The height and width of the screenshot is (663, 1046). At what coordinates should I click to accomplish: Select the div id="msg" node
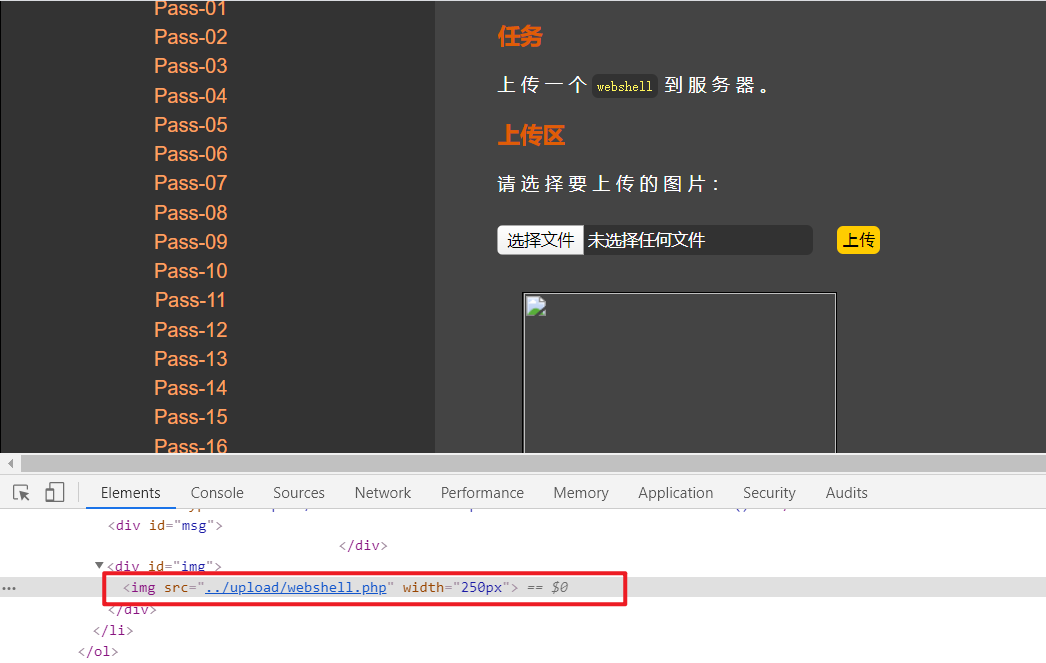pos(165,526)
